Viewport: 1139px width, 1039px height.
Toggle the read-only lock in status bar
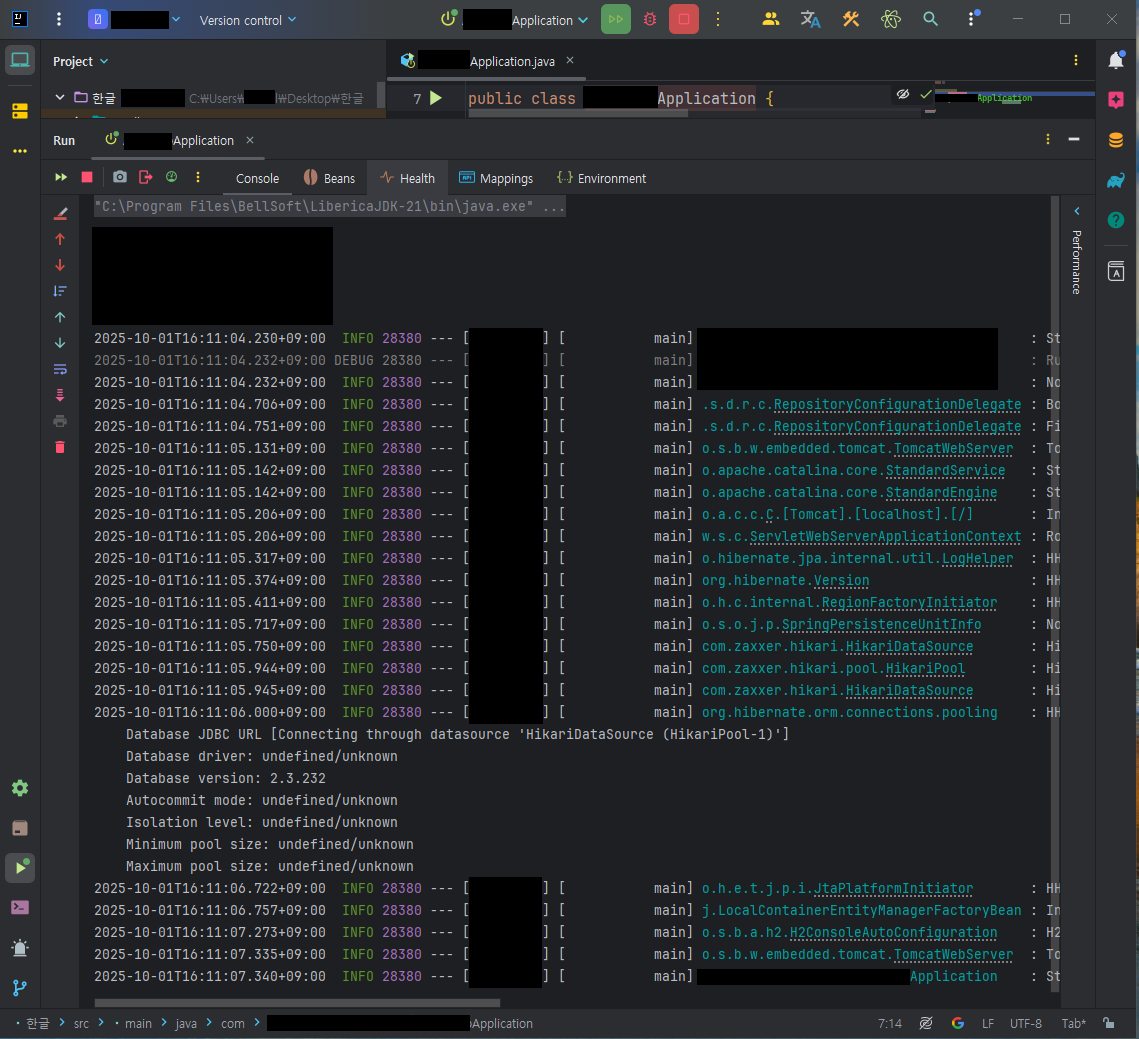(1108, 1023)
